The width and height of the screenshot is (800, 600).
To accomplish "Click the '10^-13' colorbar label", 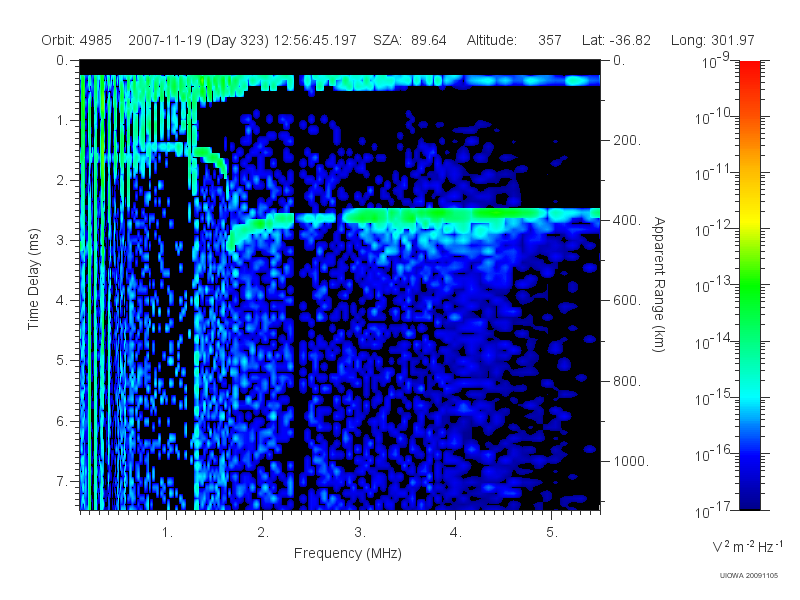I will pyautogui.click(x=714, y=285).
